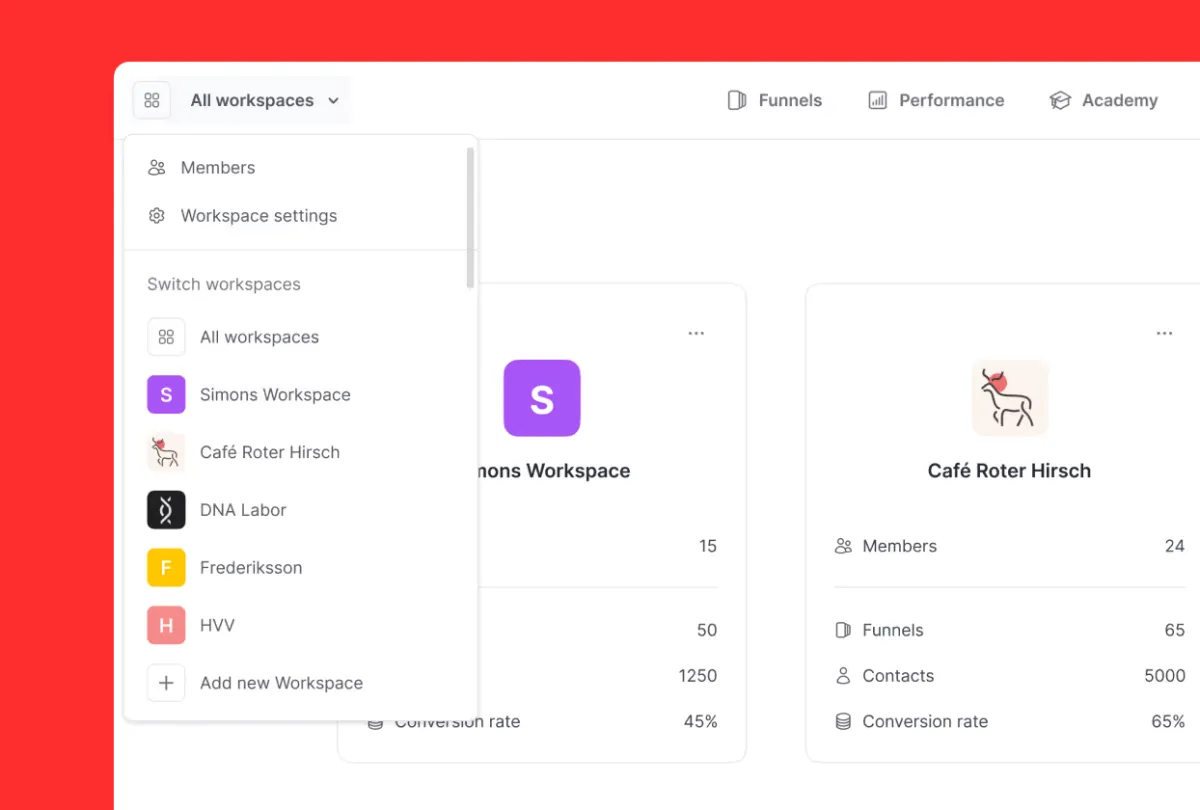Click the Contacts value 5000

(1165, 676)
